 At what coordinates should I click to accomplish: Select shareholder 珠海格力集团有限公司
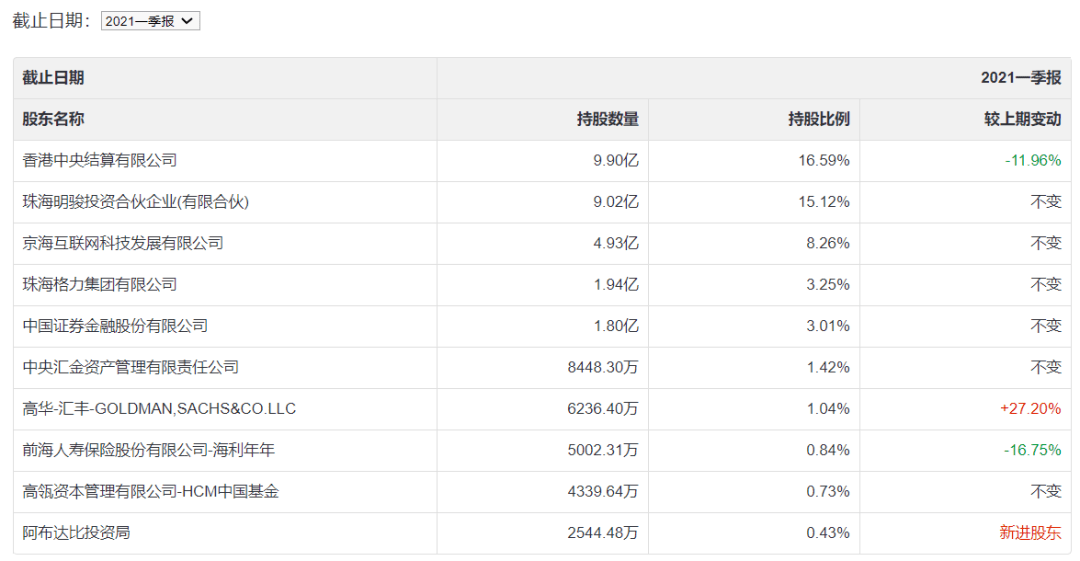[x=100, y=285]
